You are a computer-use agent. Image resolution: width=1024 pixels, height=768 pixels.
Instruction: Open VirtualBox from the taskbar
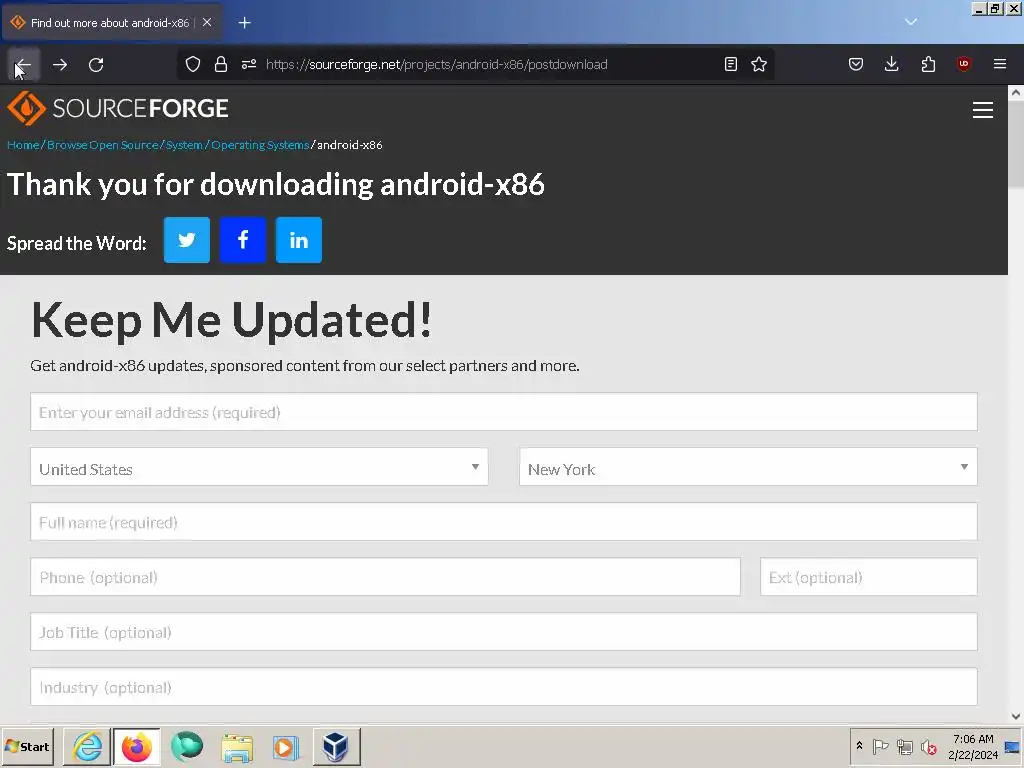click(336, 746)
